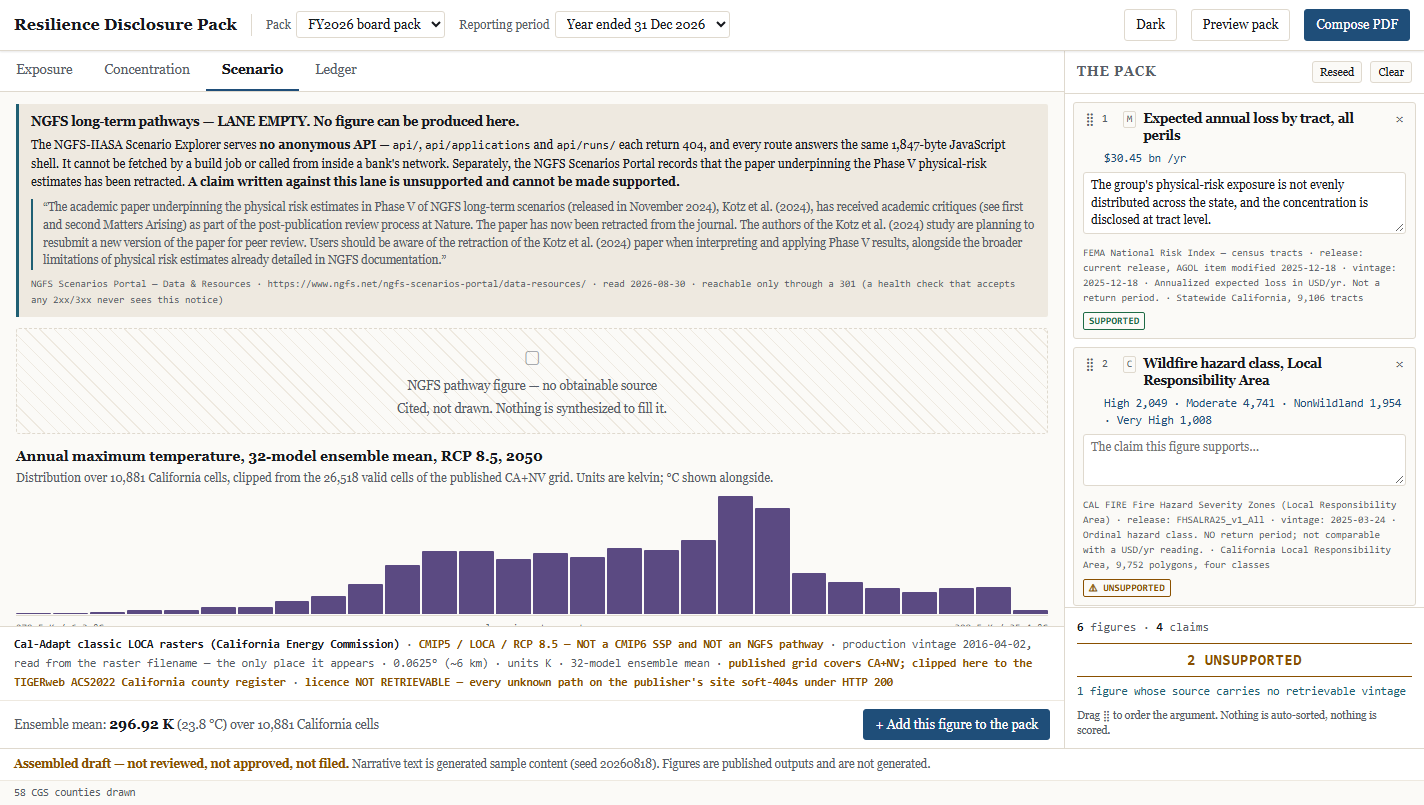The image size is (1424, 805).
Task: Click the Preview pack button
Action: point(1240,24)
